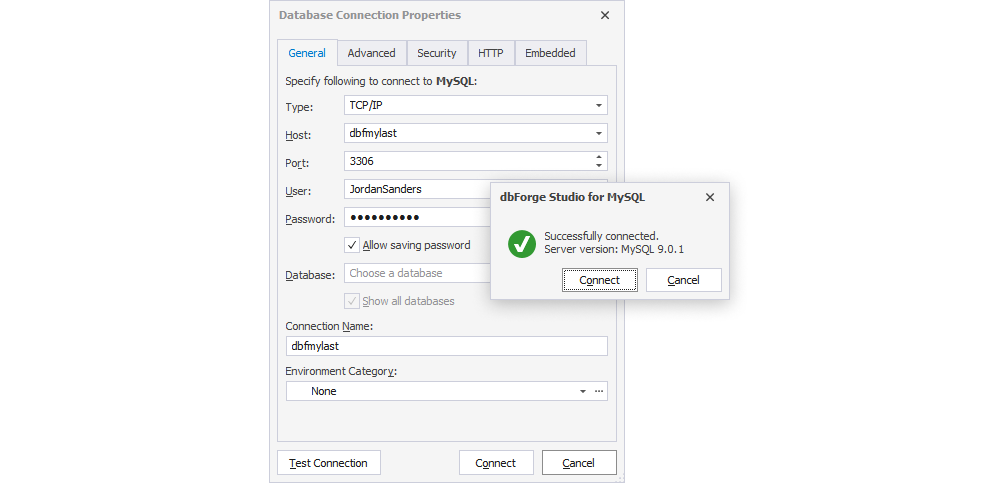This screenshot has height=483, width=1000.
Task: Decrease the Port value with down arrow
Action: 599,165
